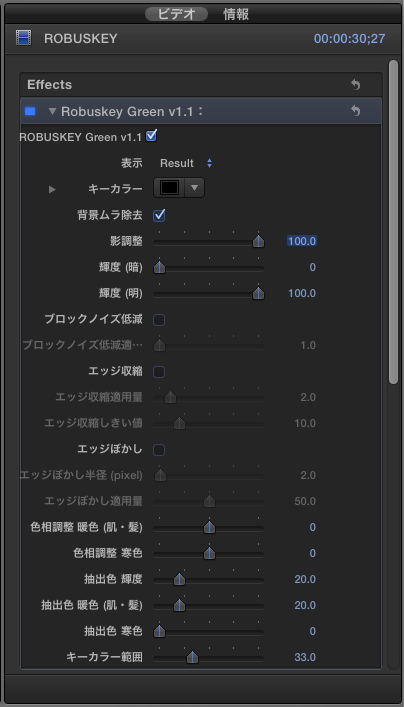Screen dimensions: 404x707
Task: Click the Effects section header
Action: [x=201, y=85]
